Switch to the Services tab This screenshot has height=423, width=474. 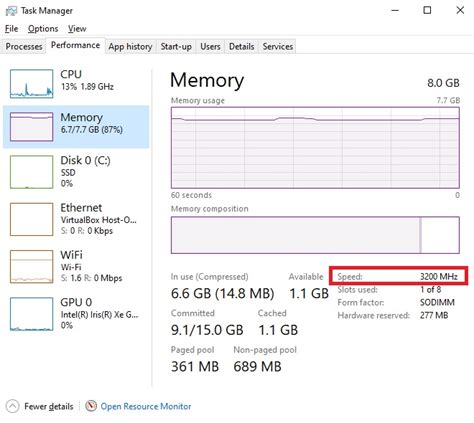point(278,46)
